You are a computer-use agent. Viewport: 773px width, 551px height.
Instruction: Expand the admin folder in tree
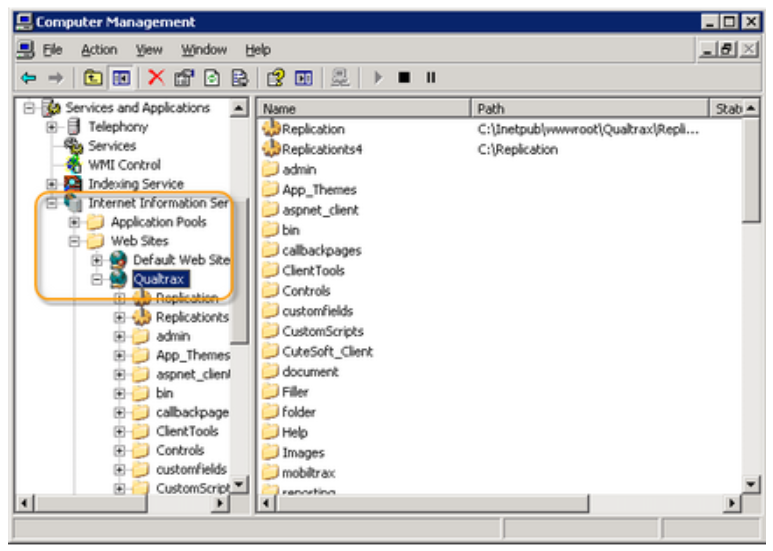click(x=119, y=336)
